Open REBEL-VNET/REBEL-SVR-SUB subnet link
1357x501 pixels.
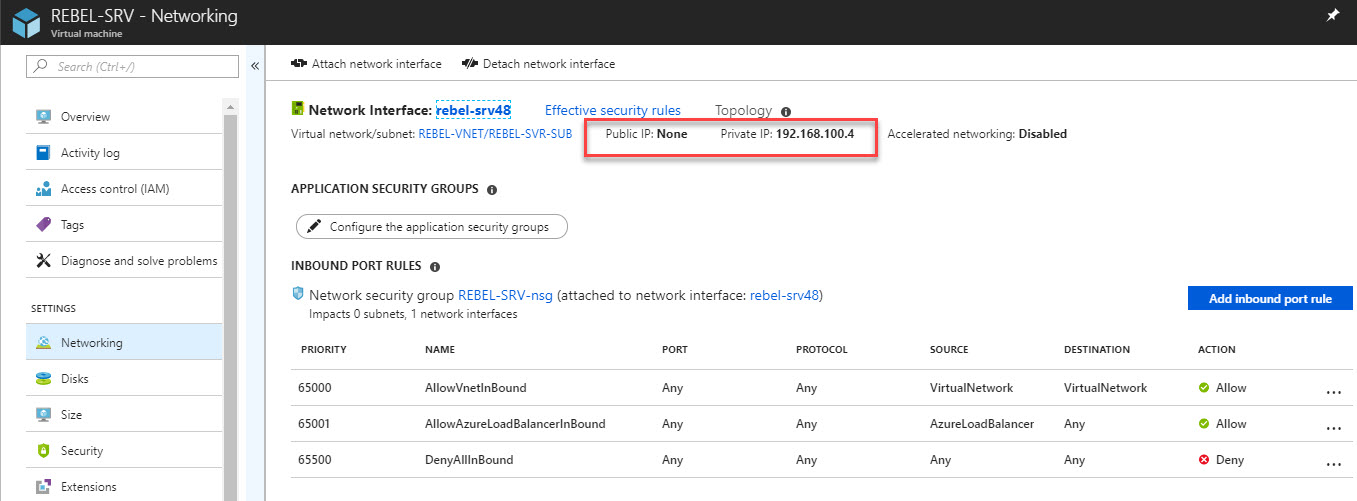pyautogui.click(x=495, y=134)
